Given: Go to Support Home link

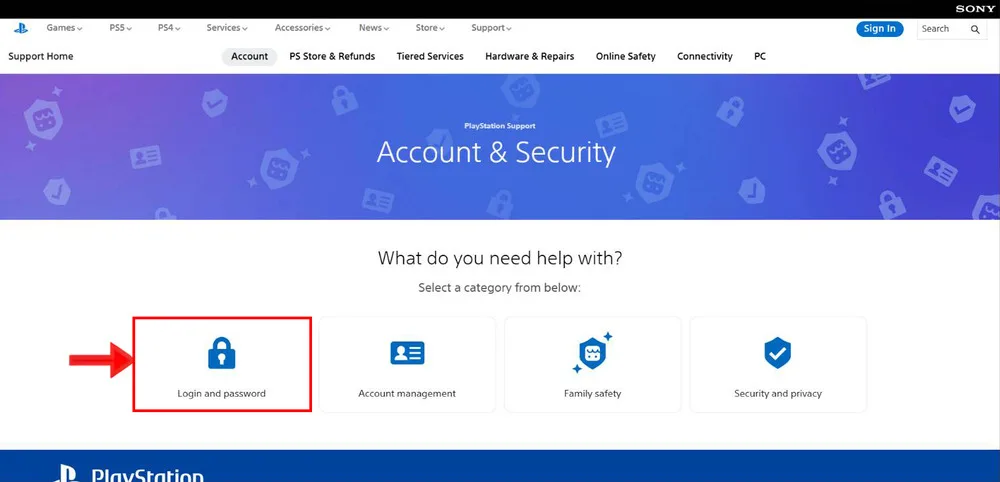Looking at the screenshot, I should [x=41, y=56].
